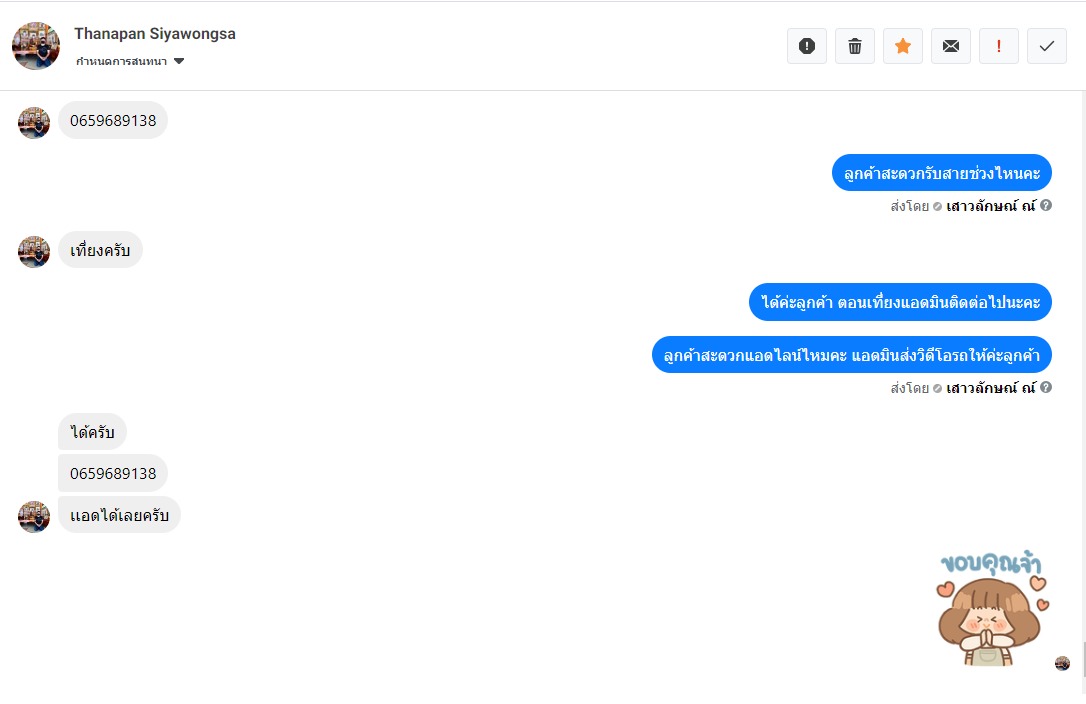Mark conversation as unread with the envelope icon

pyautogui.click(x=951, y=46)
